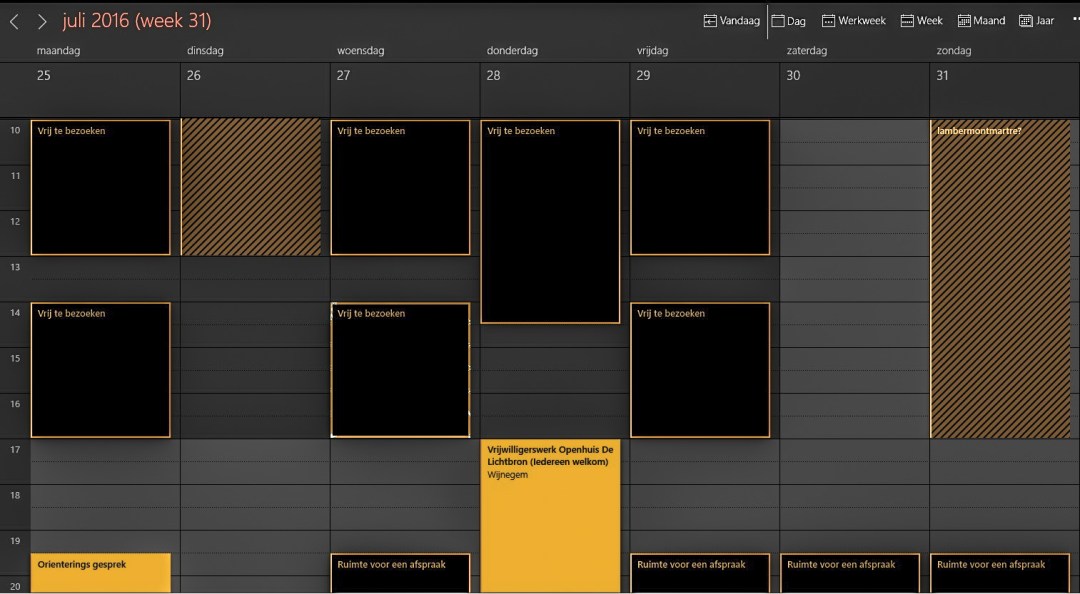Go to previous week with back arrow
1080x594 pixels.
(x=14, y=21)
